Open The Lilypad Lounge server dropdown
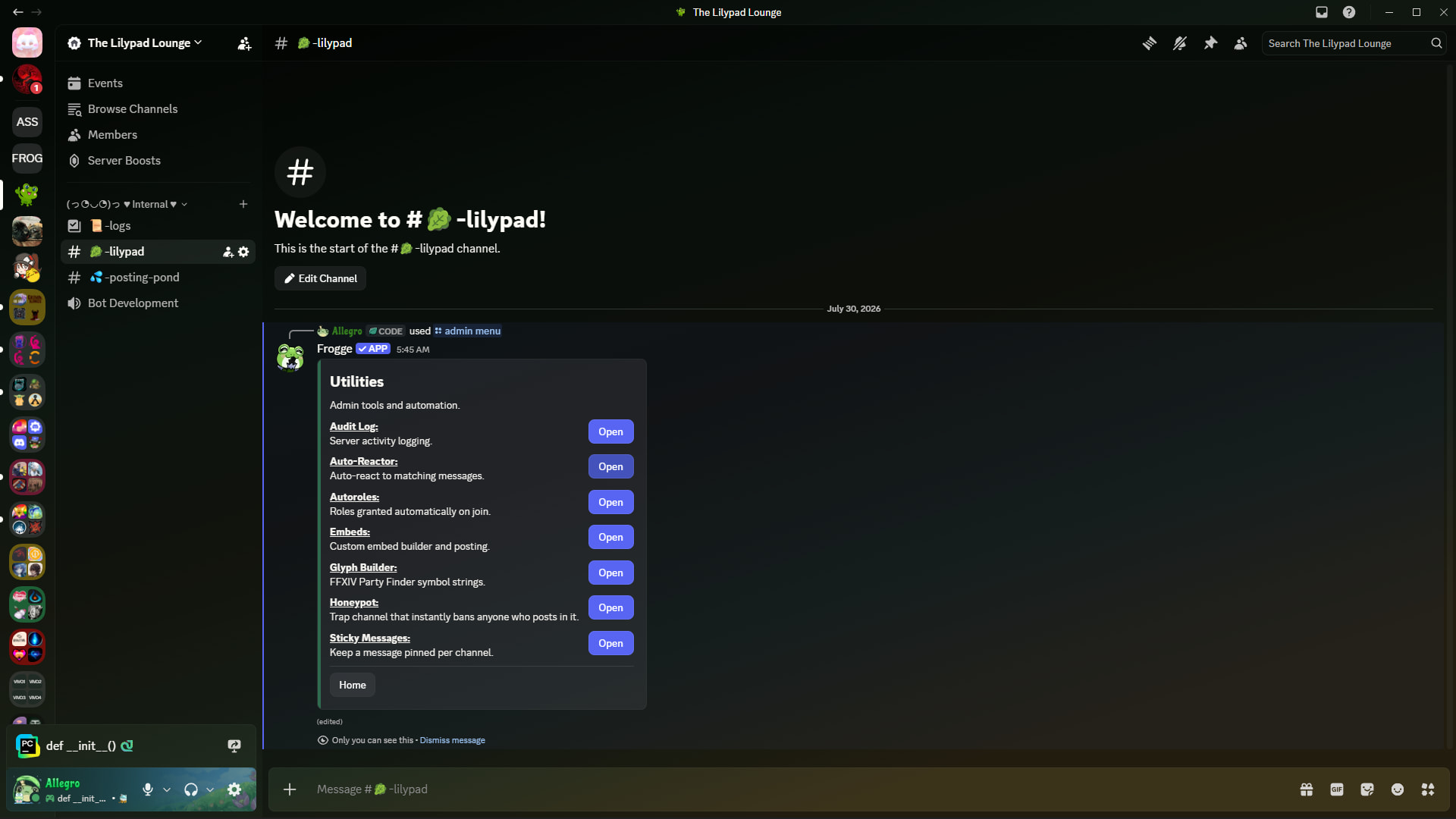The width and height of the screenshot is (1456, 819). (x=135, y=43)
